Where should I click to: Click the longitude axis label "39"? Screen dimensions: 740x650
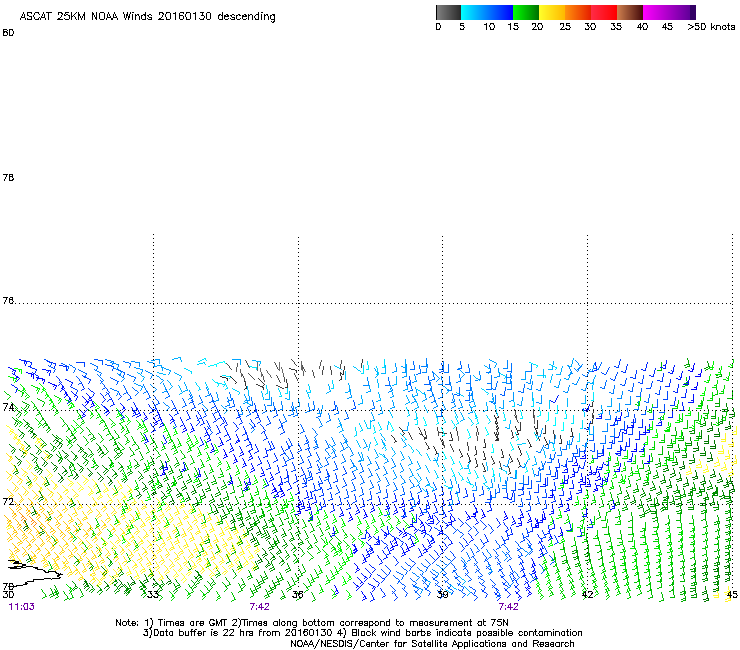click(442, 595)
